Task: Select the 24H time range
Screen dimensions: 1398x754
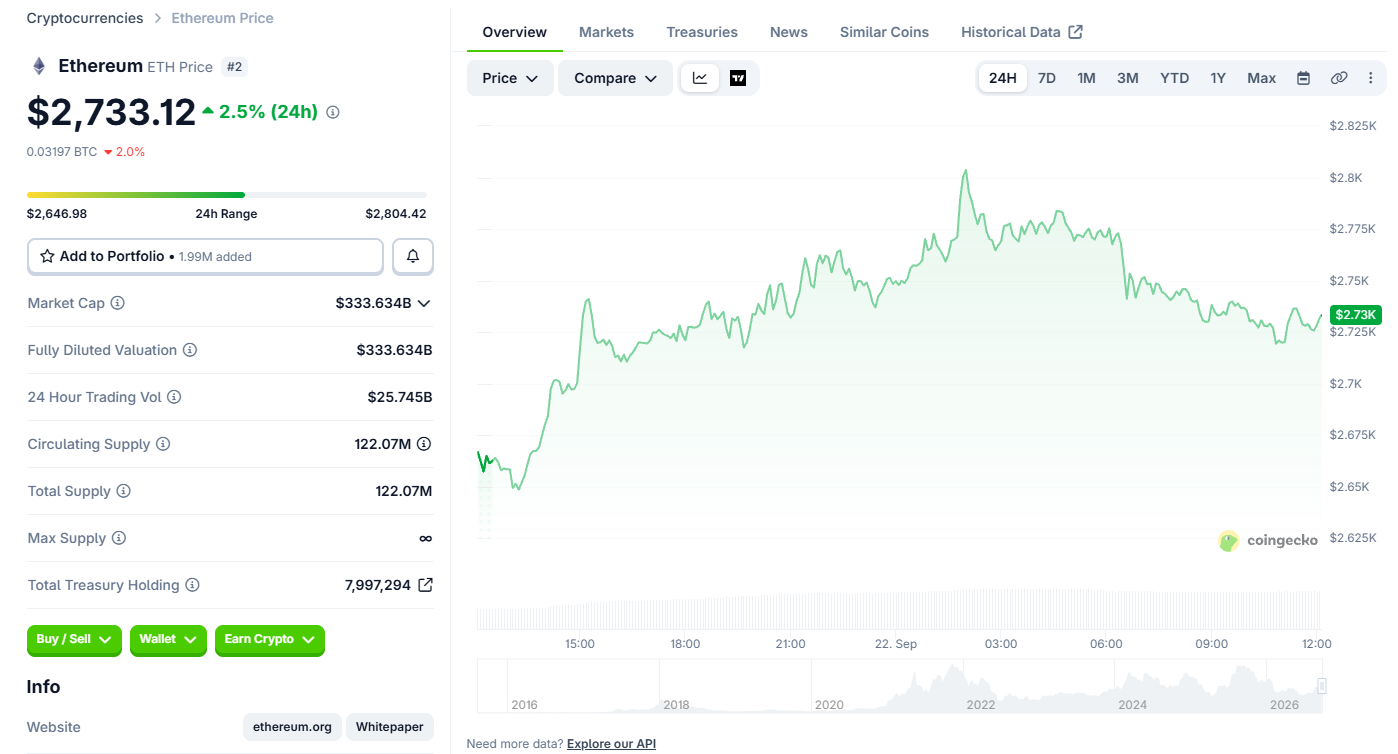Action: tap(1003, 78)
